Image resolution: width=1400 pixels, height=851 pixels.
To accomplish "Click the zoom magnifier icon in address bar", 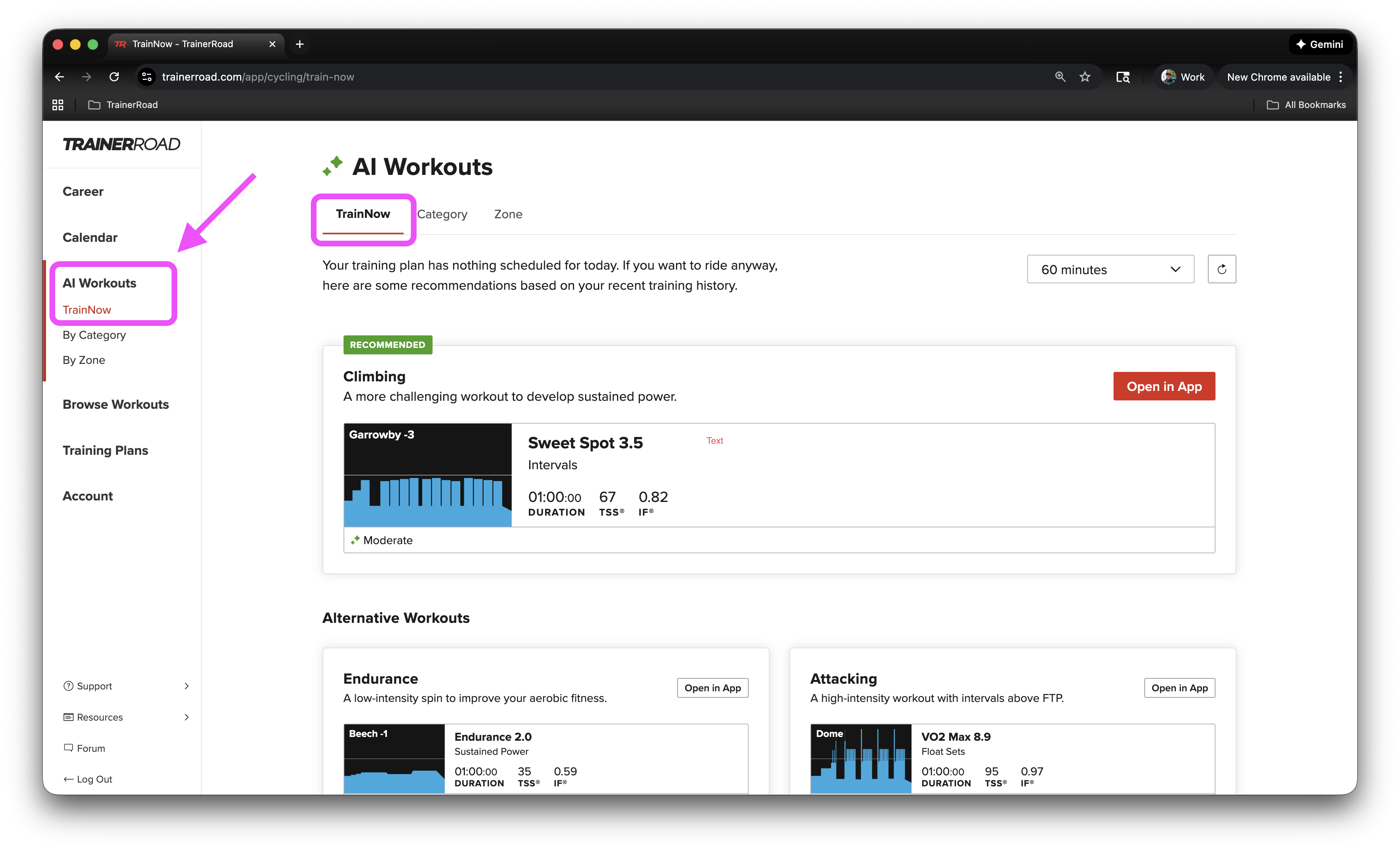I will [1060, 77].
